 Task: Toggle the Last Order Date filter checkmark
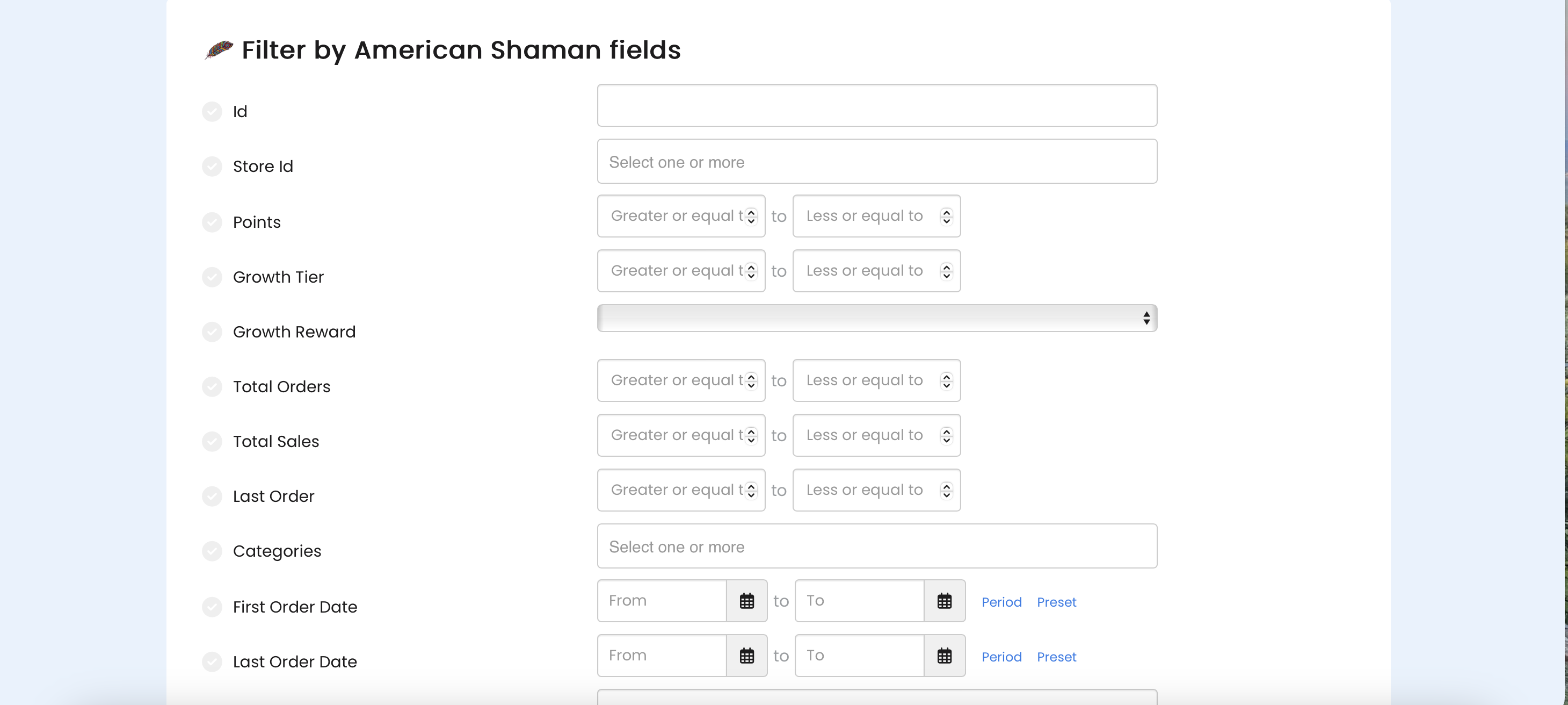coord(212,661)
